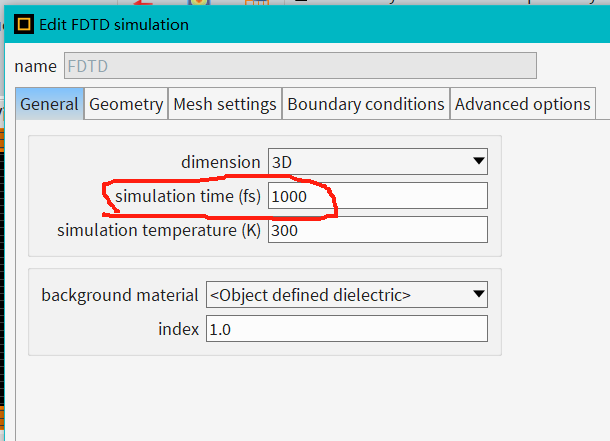Viewport: 610px width, 441px height.
Task: Click the index value field
Action: point(347,328)
